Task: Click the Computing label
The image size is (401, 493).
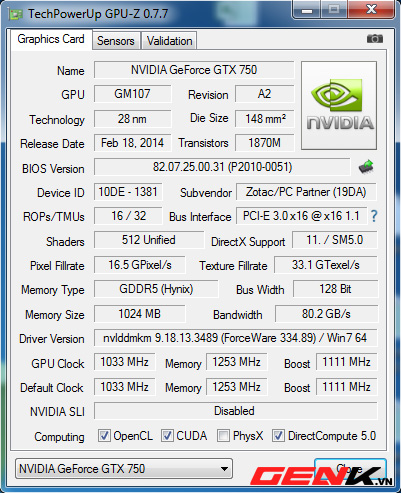Action: pyautogui.click(x=59, y=437)
